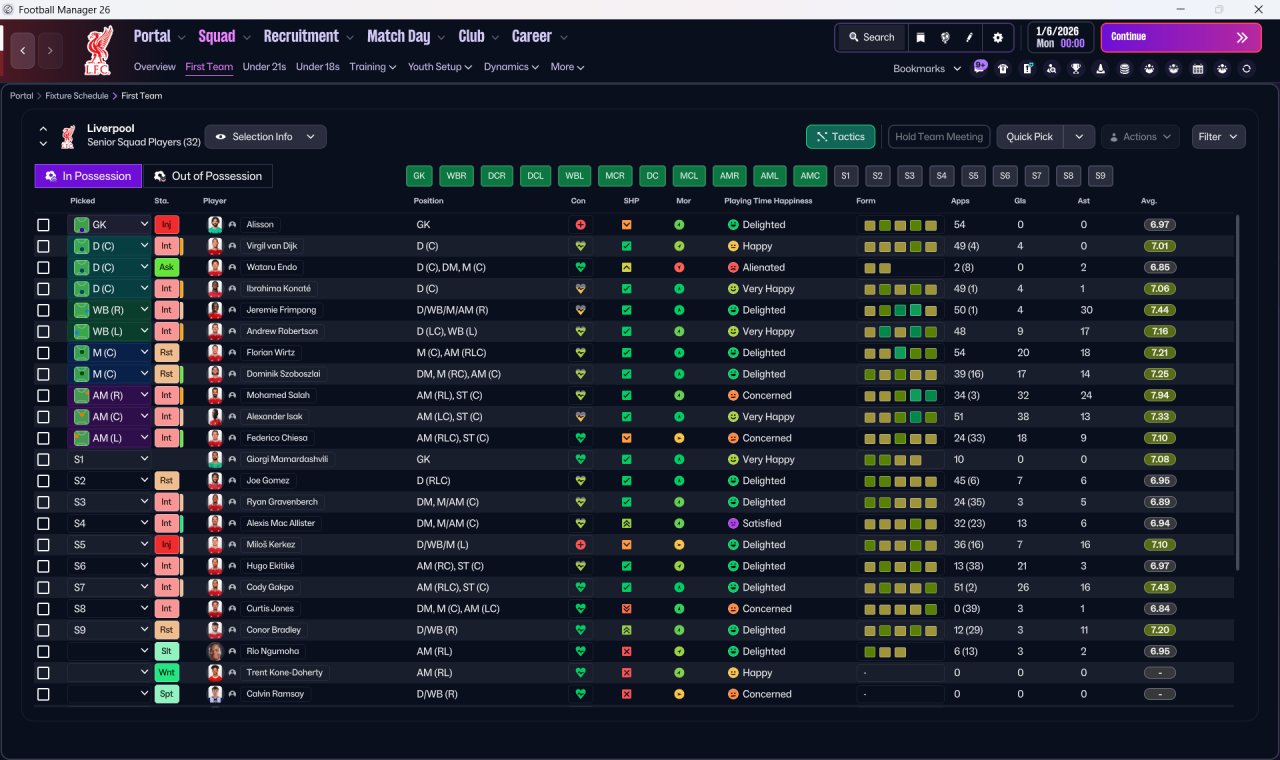1280x760 pixels.
Task: Click the trophy icon in the shortcut bar
Action: [1076, 69]
